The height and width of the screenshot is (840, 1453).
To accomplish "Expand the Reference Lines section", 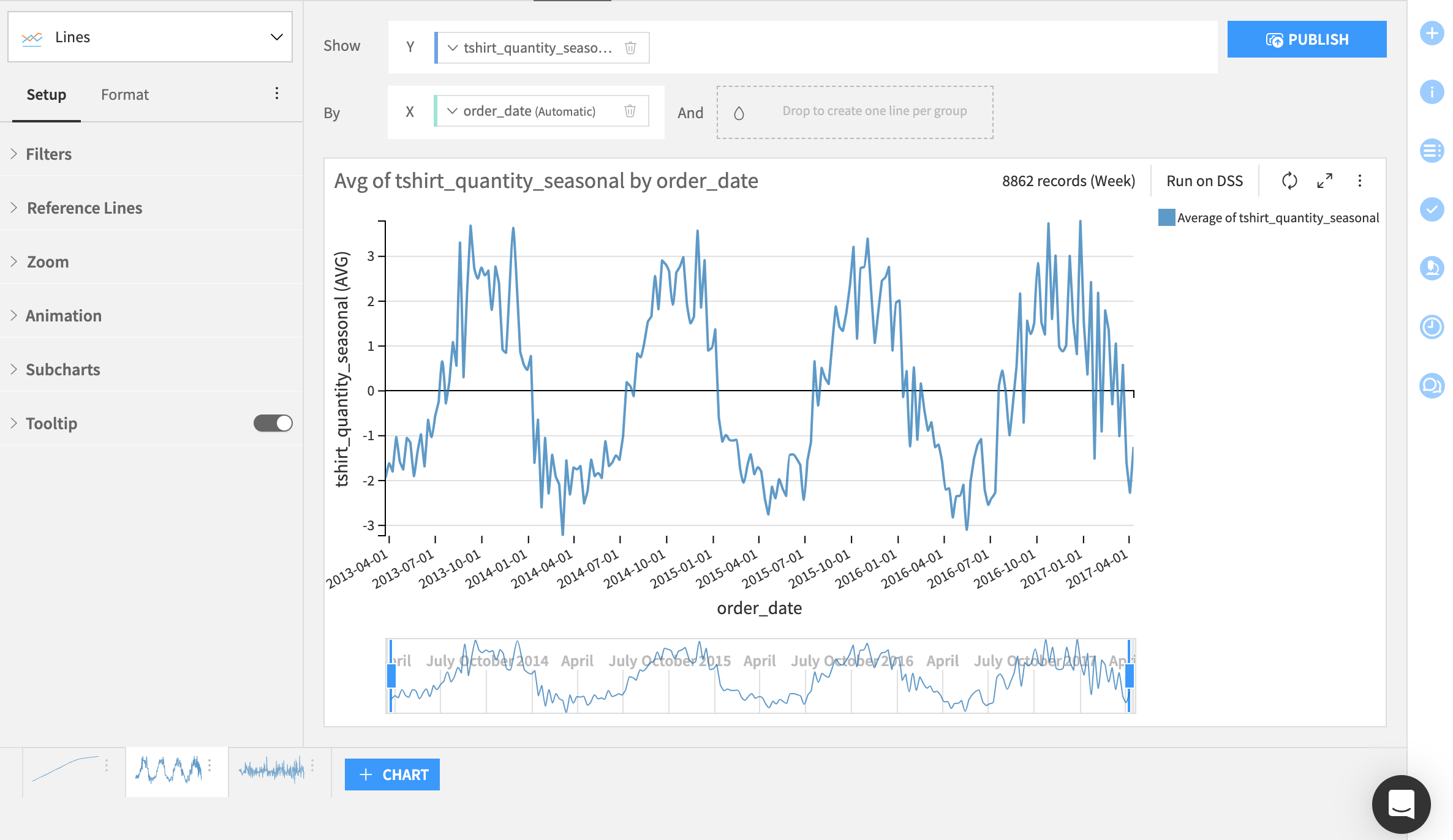I will point(84,208).
